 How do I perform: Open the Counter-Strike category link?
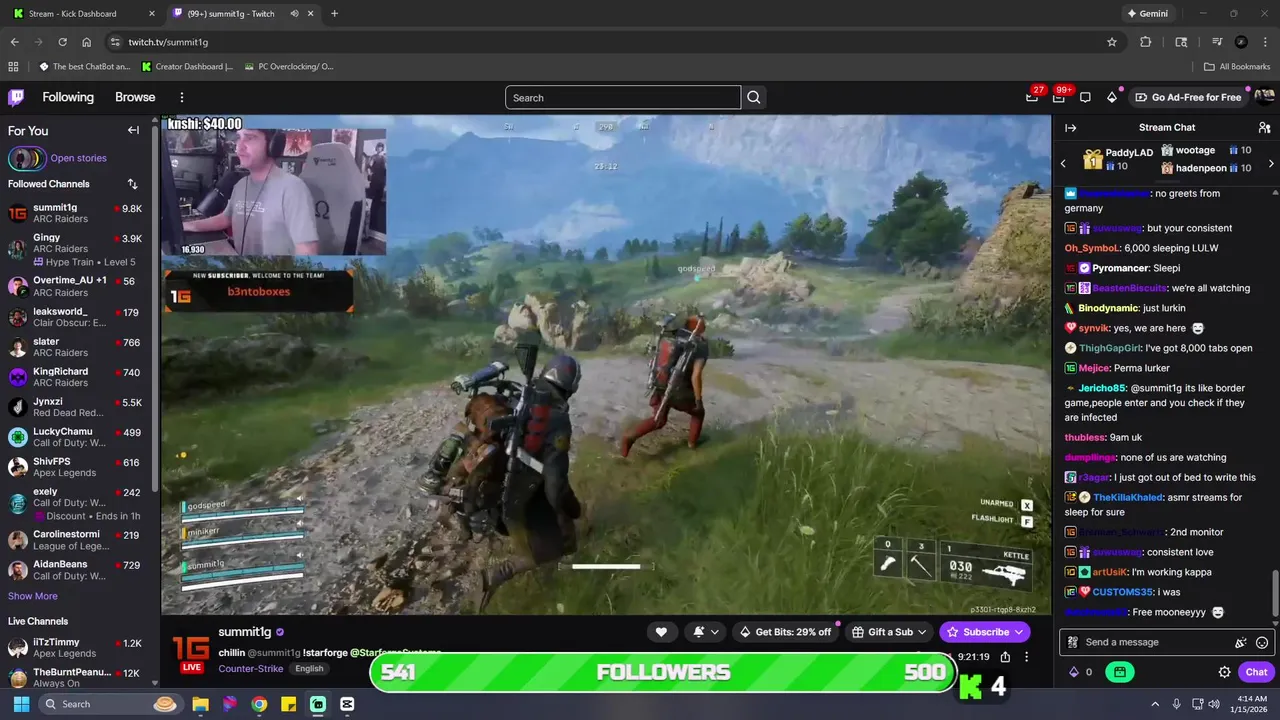(x=251, y=668)
